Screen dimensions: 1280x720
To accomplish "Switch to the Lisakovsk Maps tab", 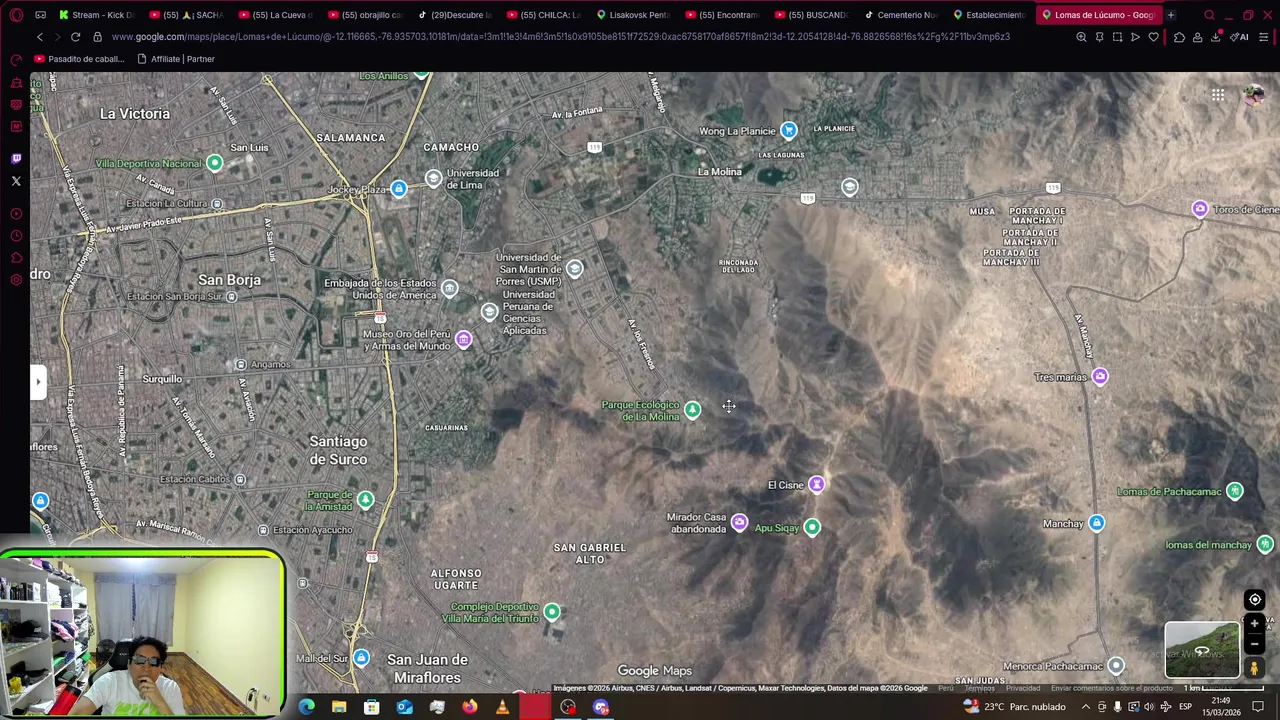I will pos(632,15).
